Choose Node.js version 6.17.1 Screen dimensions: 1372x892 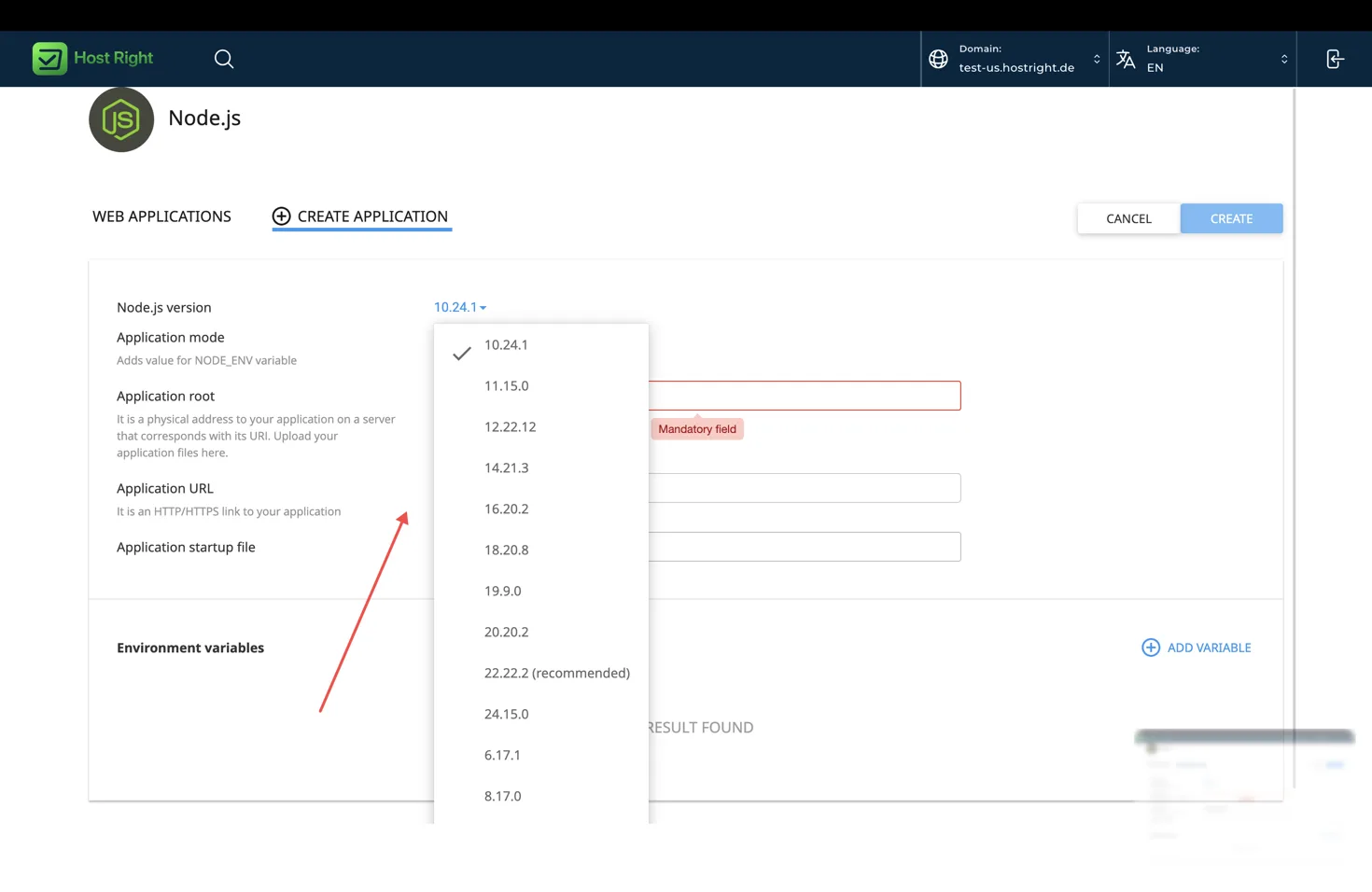pos(541,756)
